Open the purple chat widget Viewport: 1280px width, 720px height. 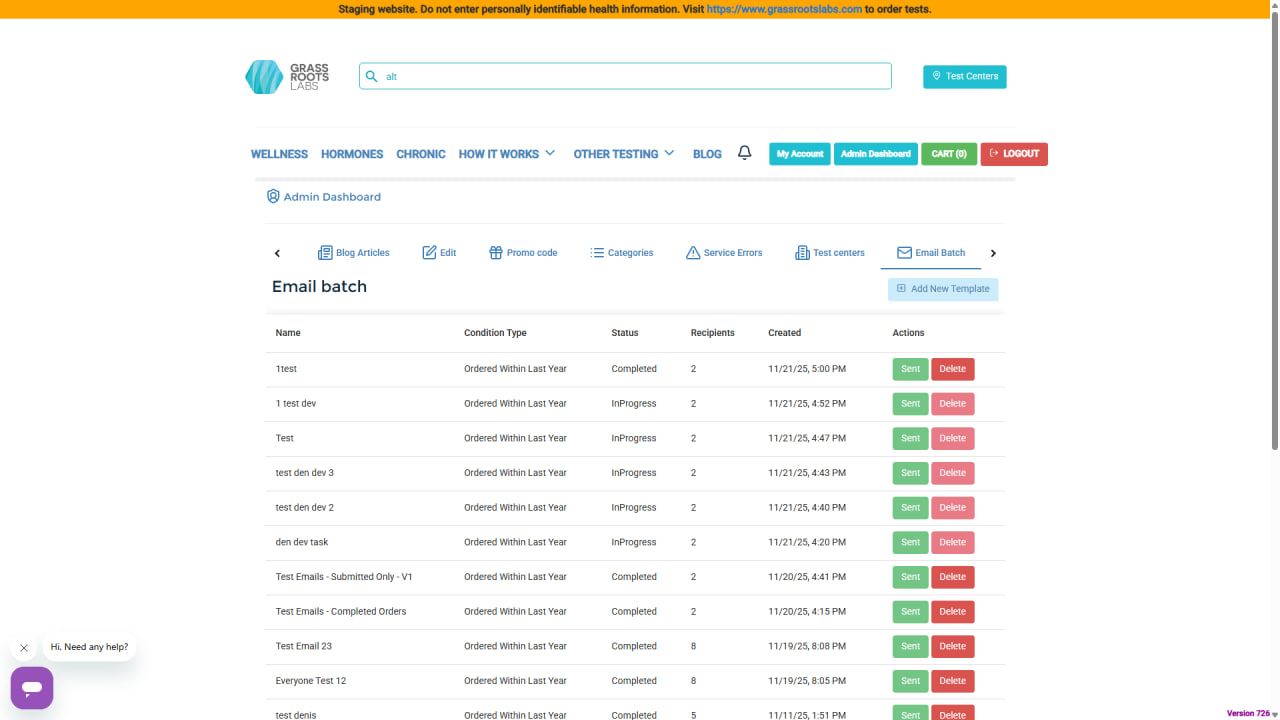[x=32, y=688]
